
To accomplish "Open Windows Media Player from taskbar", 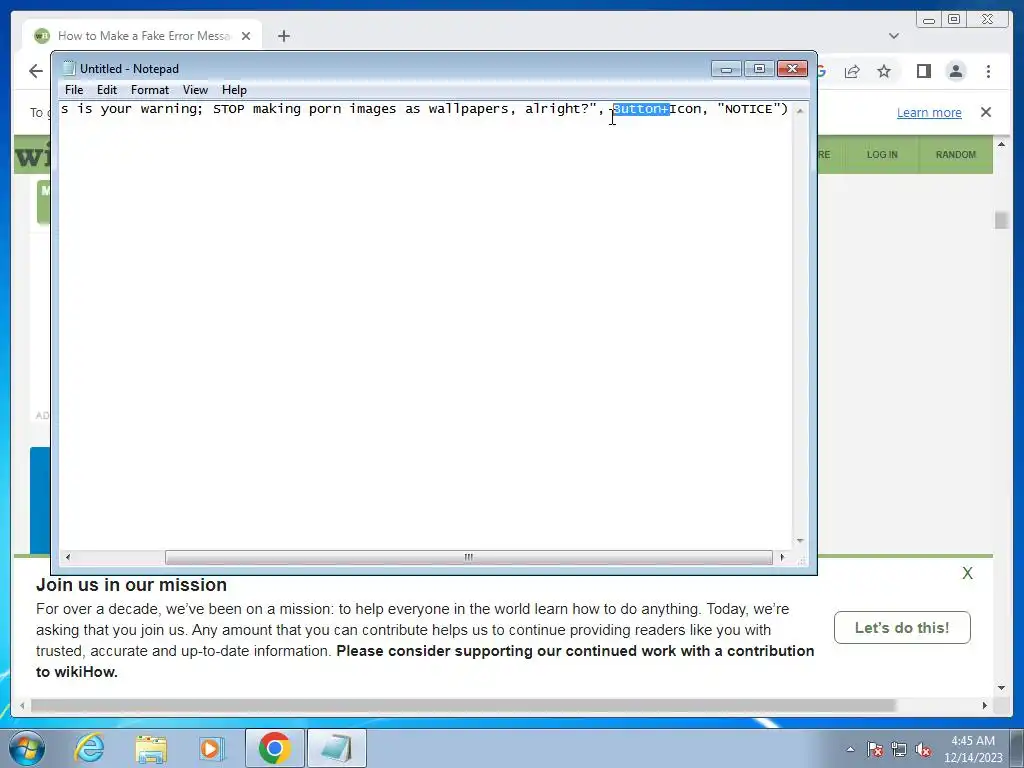I will 211,748.
